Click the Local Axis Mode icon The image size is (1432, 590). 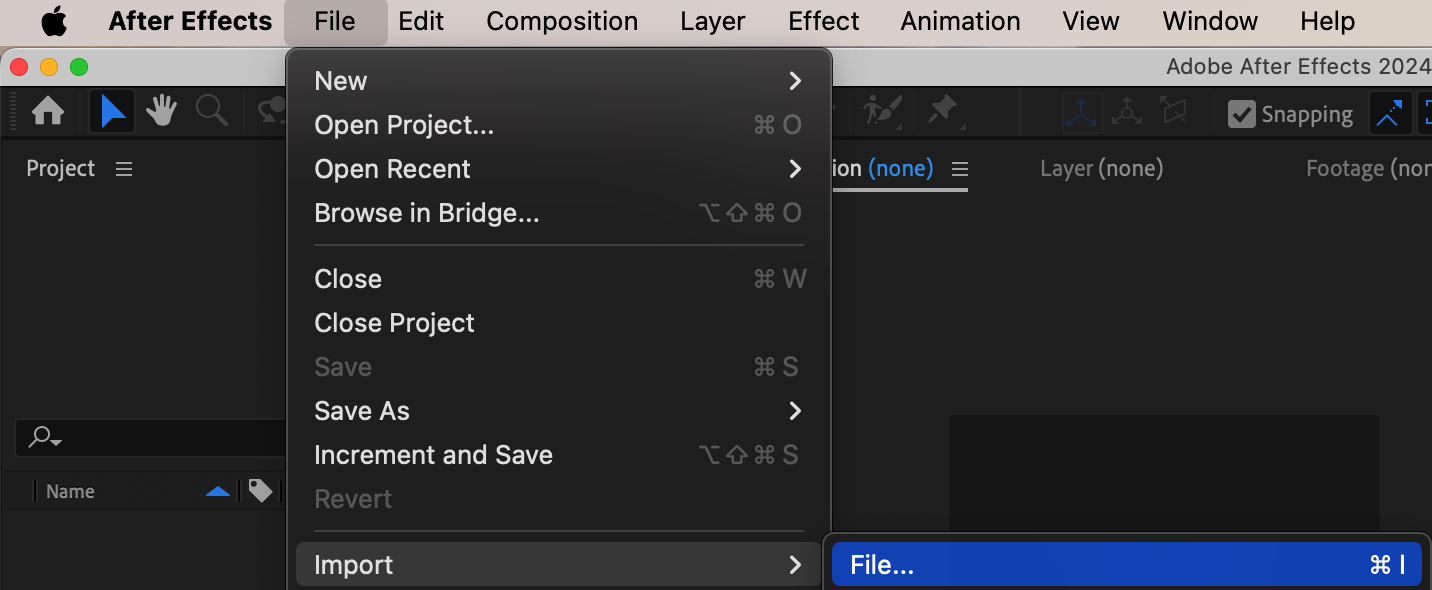coord(1082,113)
